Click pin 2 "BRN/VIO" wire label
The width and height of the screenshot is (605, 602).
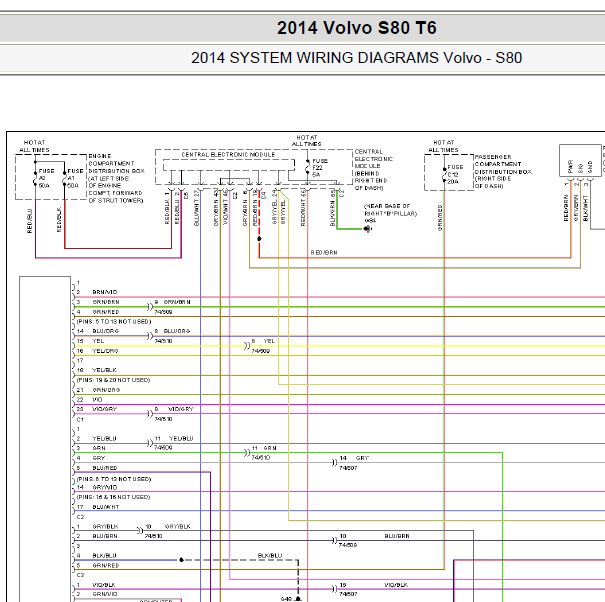pyautogui.click(x=105, y=292)
